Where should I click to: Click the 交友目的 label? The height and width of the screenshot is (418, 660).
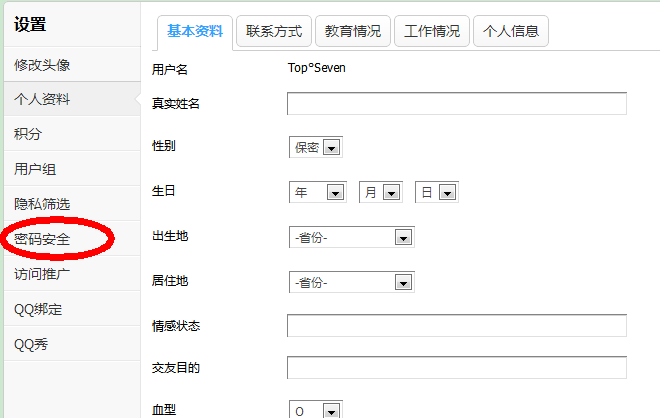tap(176, 368)
